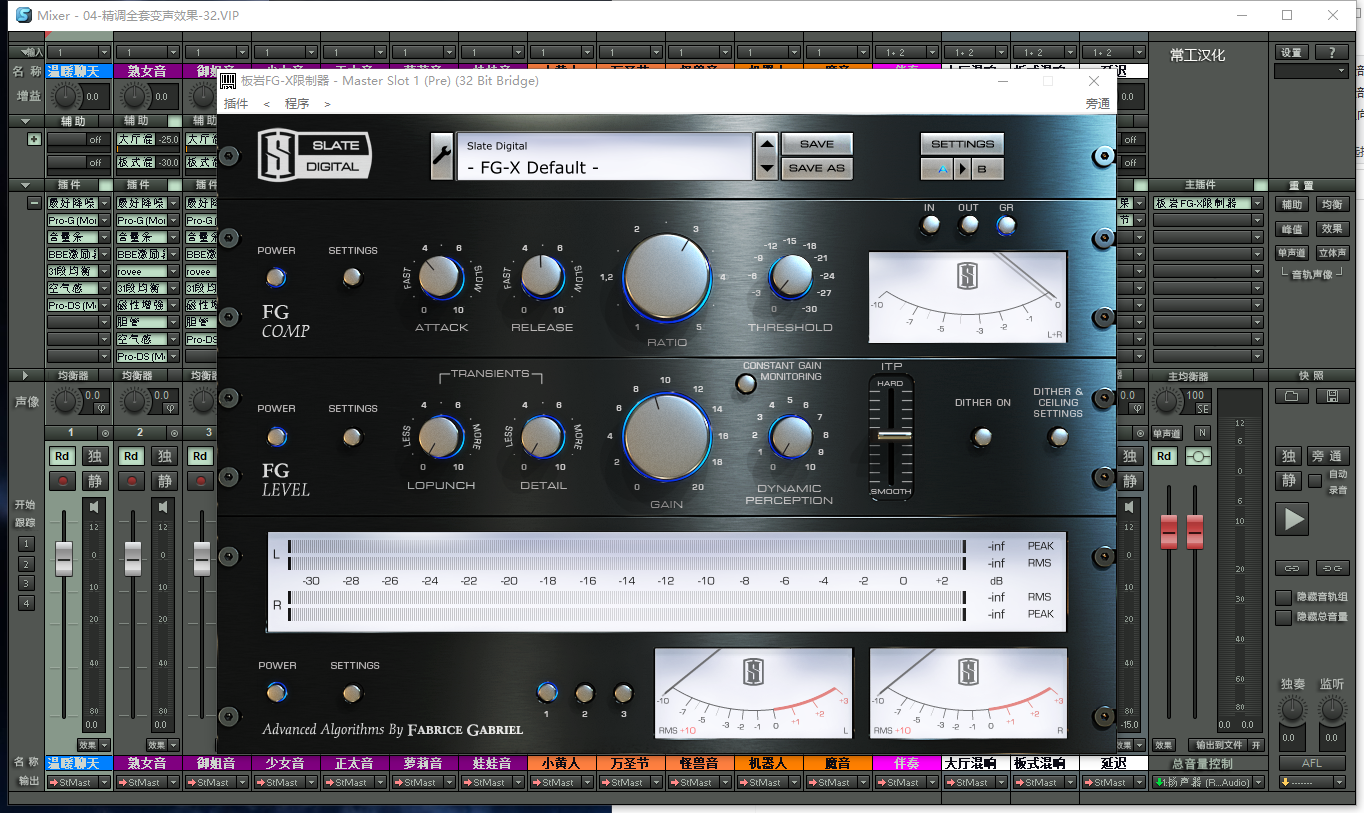
Task: Open FG Comp SETTINGS knob button
Action: pos(352,278)
